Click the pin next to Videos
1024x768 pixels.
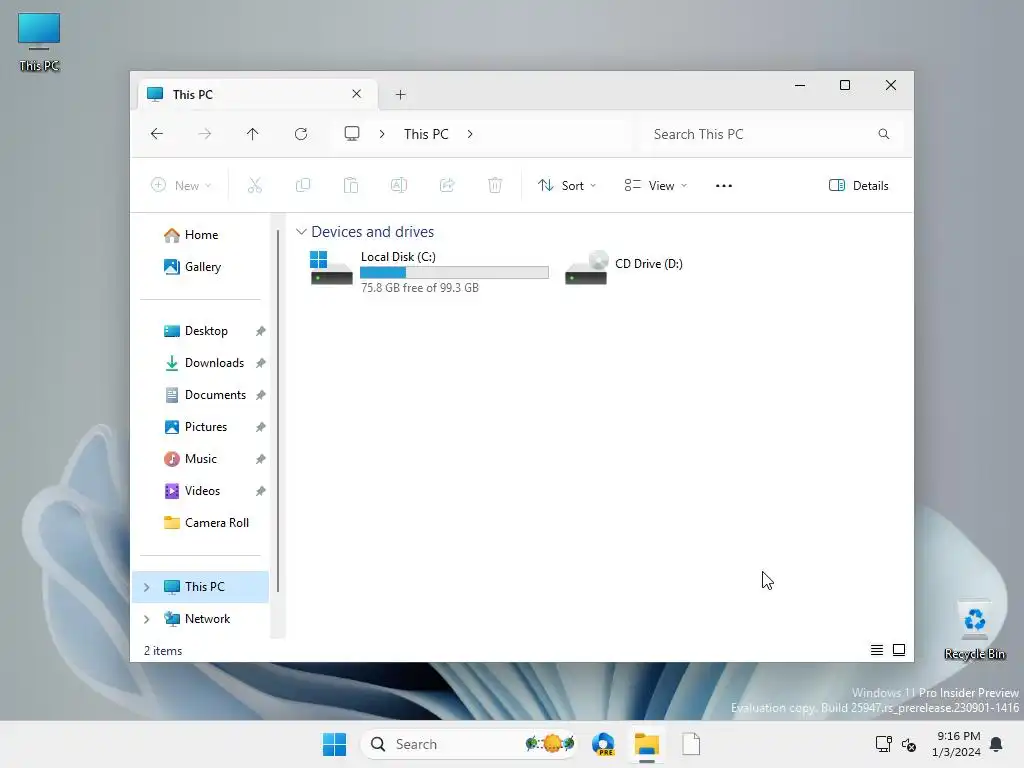pyautogui.click(x=261, y=491)
